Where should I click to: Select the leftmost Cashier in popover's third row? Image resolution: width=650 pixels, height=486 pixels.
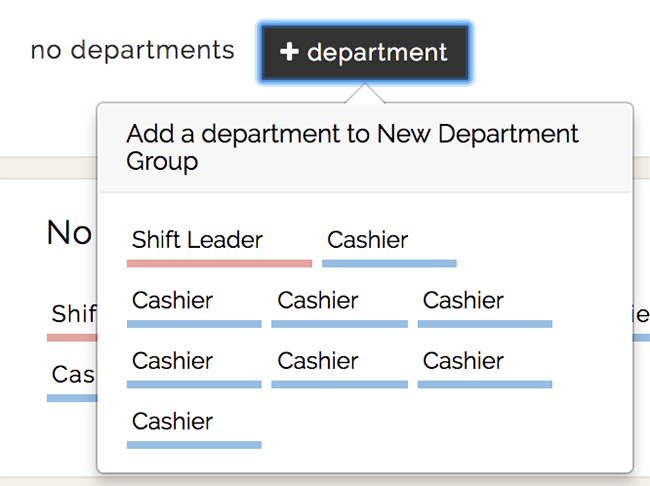(x=173, y=361)
